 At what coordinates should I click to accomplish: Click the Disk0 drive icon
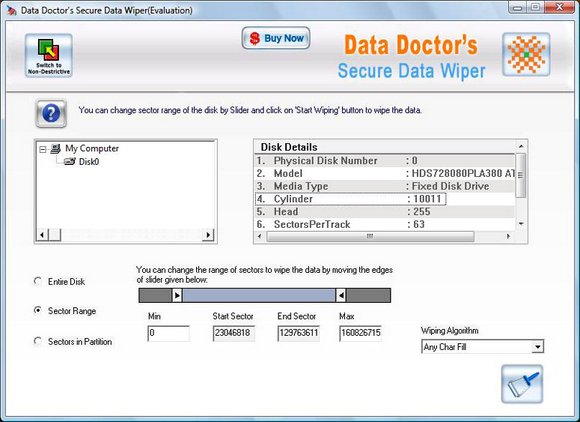click(x=70, y=161)
